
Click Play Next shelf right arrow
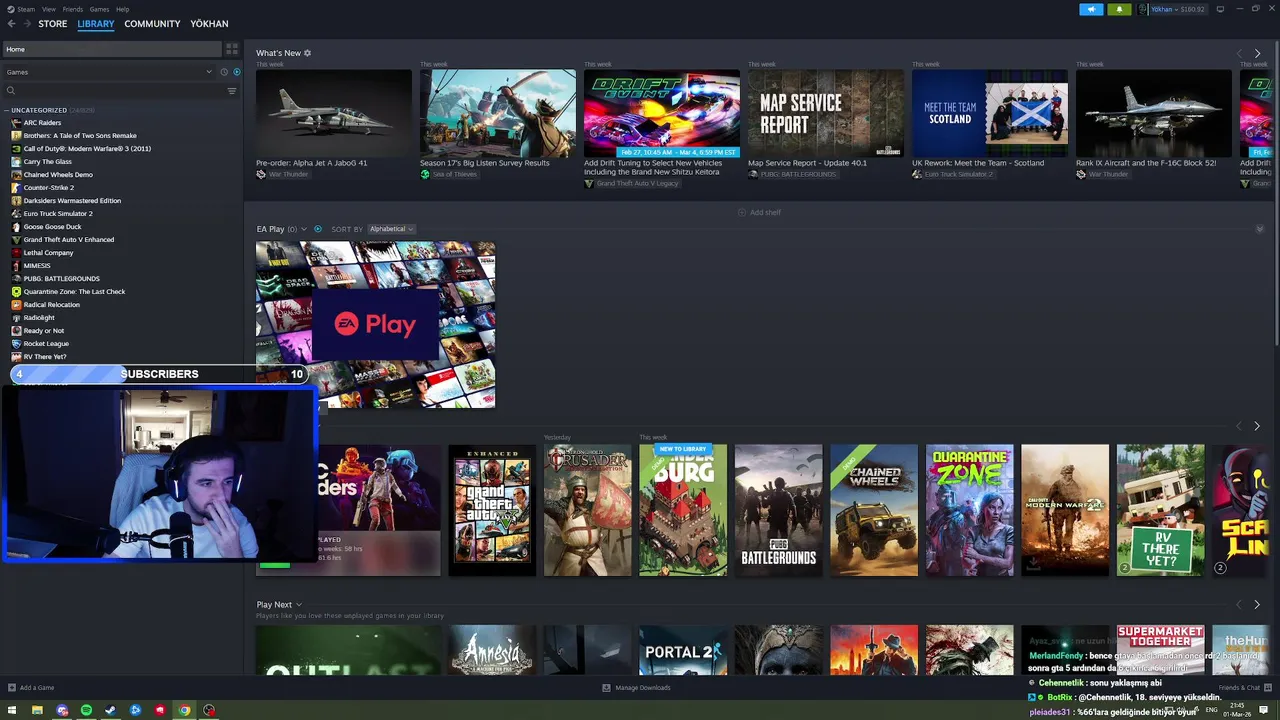1257,605
